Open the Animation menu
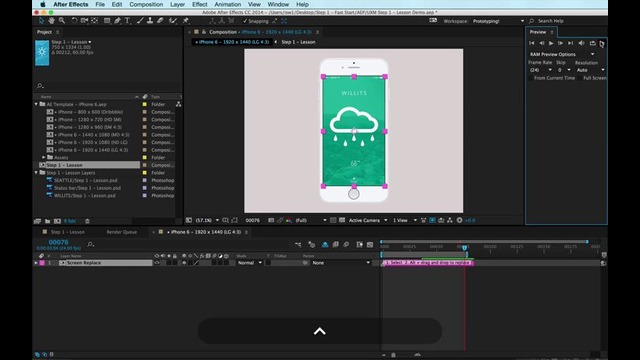 [x=228, y=4]
